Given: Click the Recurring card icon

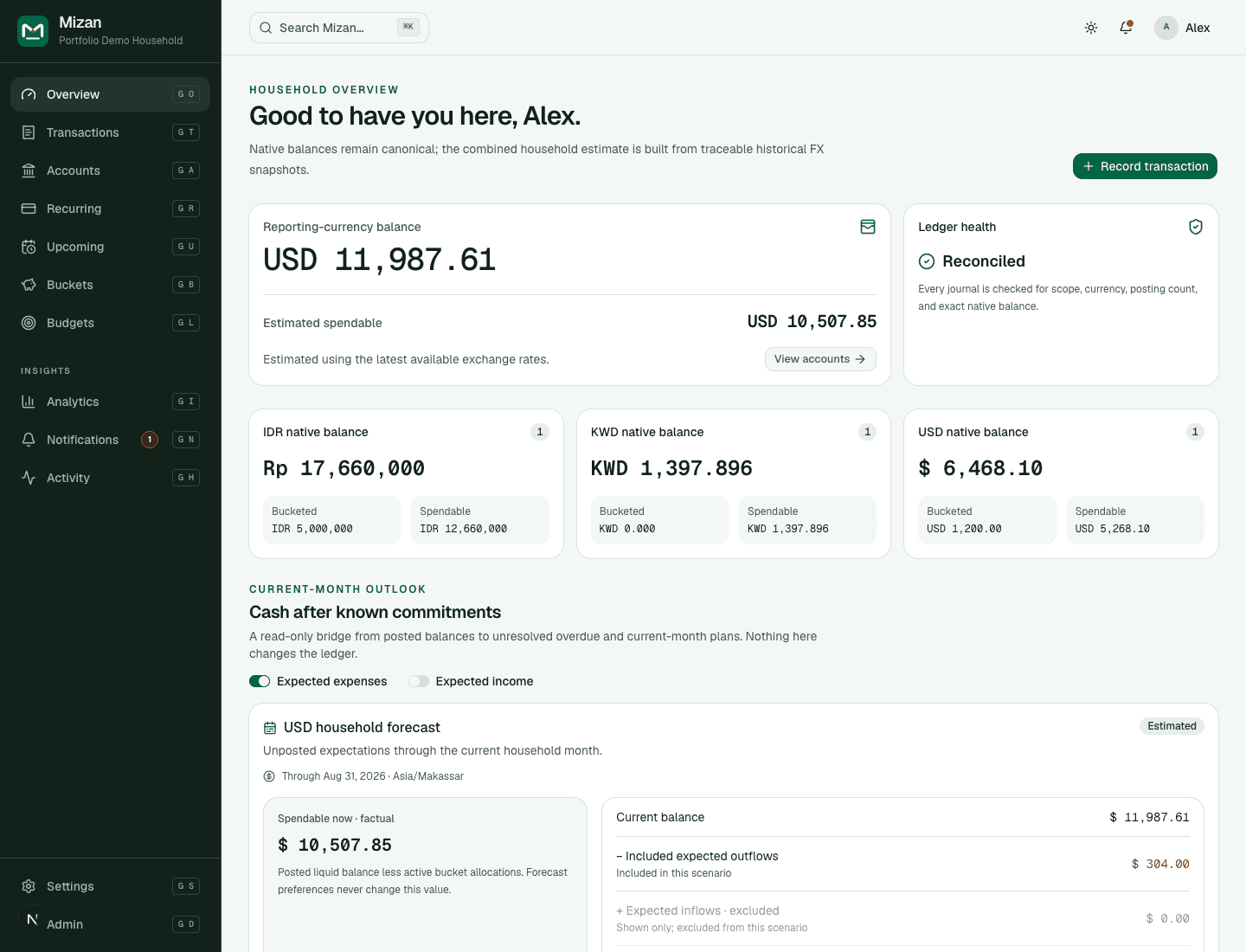Looking at the screenshot, I should [x=29, y=209].
